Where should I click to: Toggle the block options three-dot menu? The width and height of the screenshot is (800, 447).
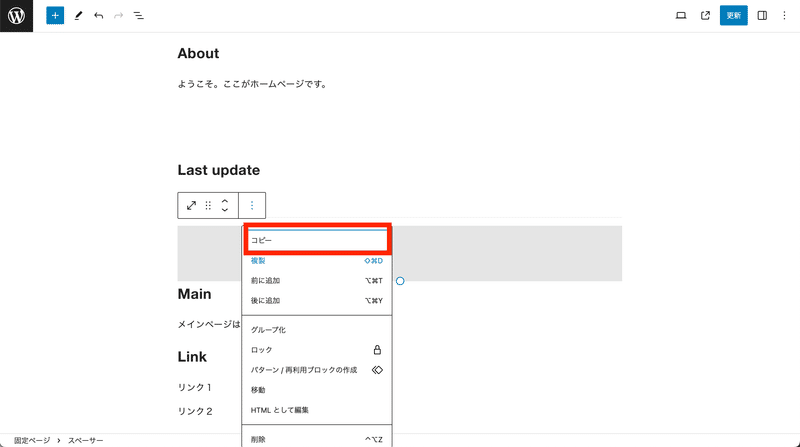click(252, 206)
